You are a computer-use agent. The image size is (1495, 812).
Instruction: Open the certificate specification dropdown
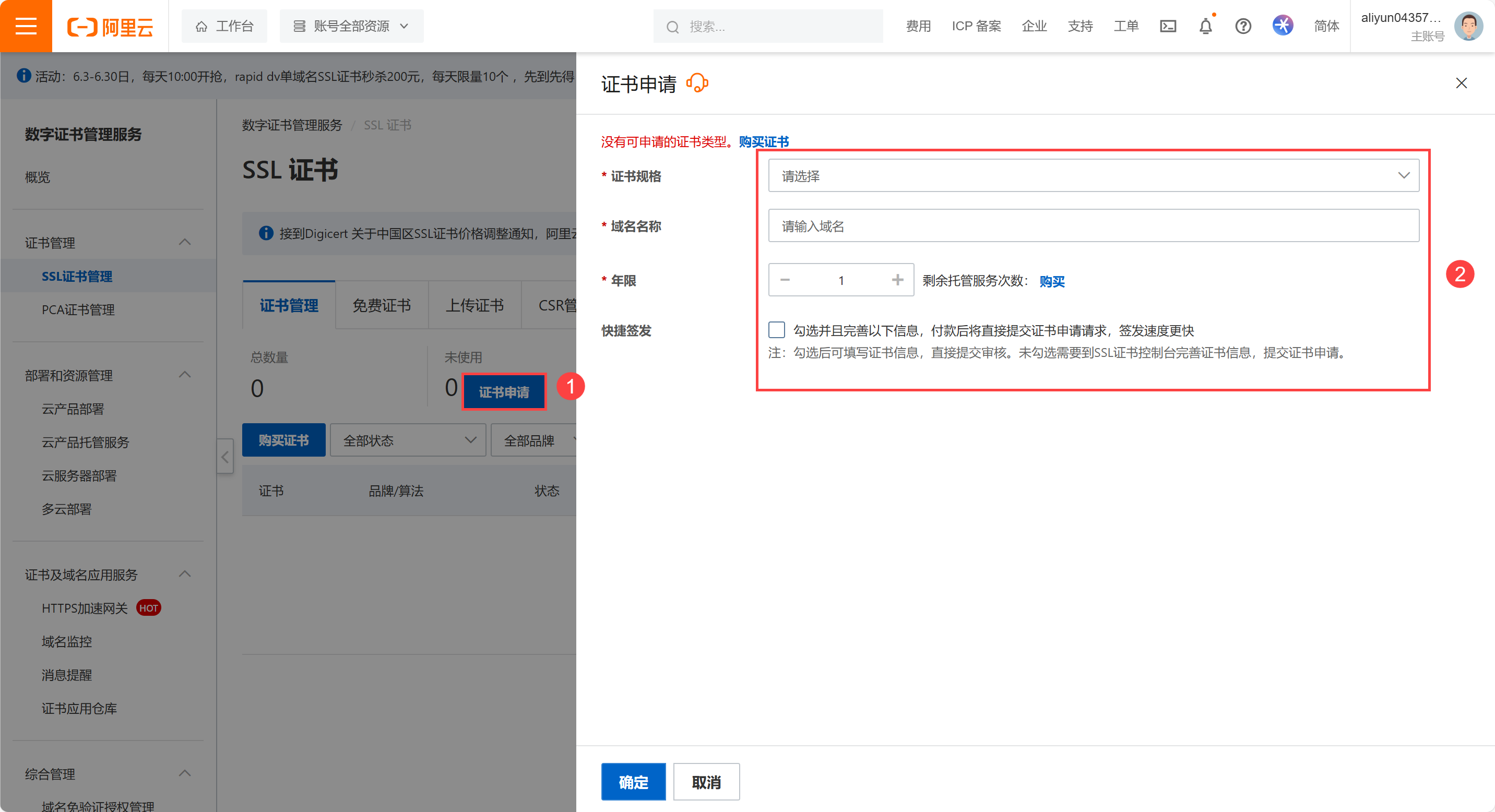tap(1094, 176)
